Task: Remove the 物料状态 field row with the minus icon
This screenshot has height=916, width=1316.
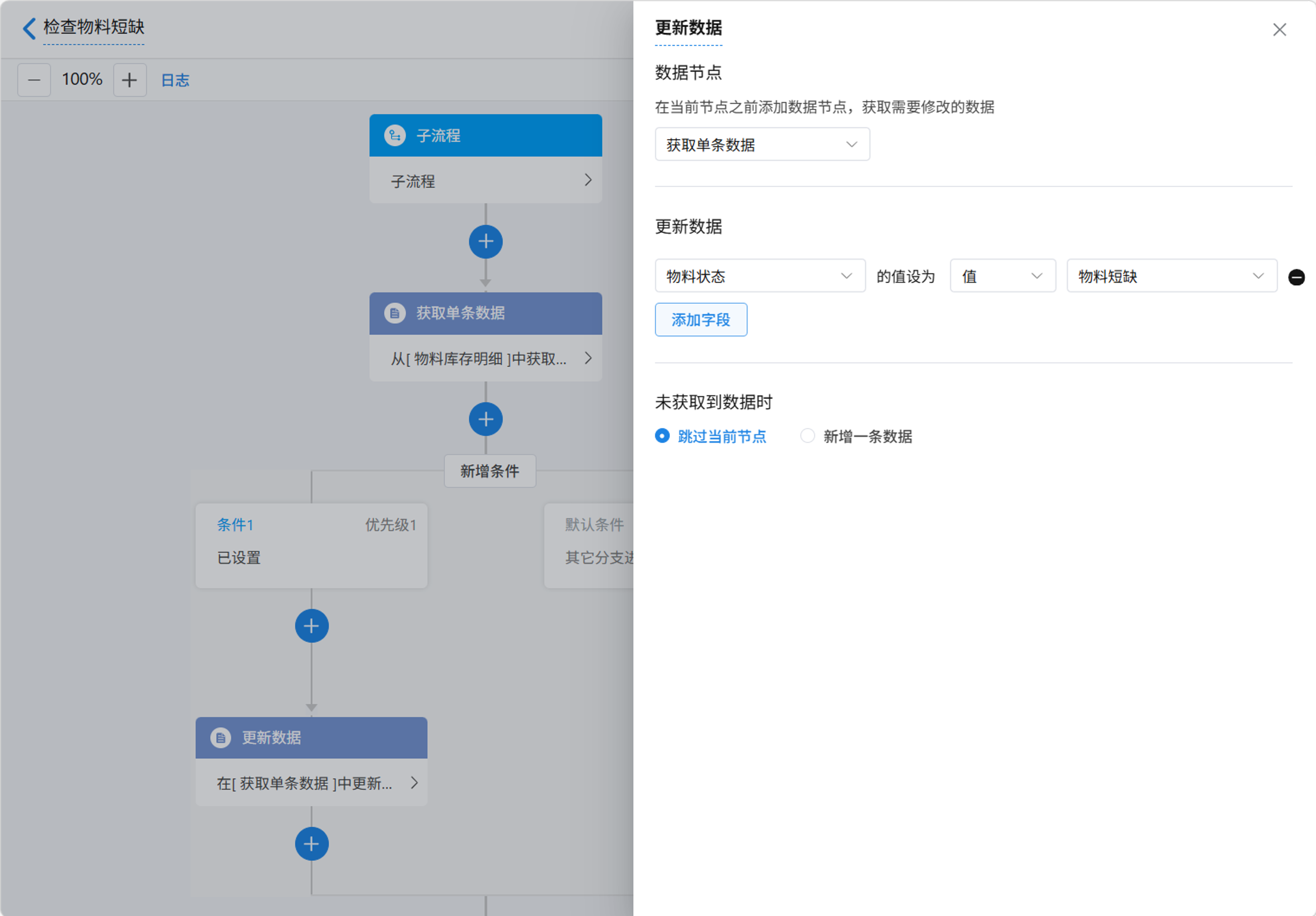Action: pyautogui.click(x=1296, y=277)
